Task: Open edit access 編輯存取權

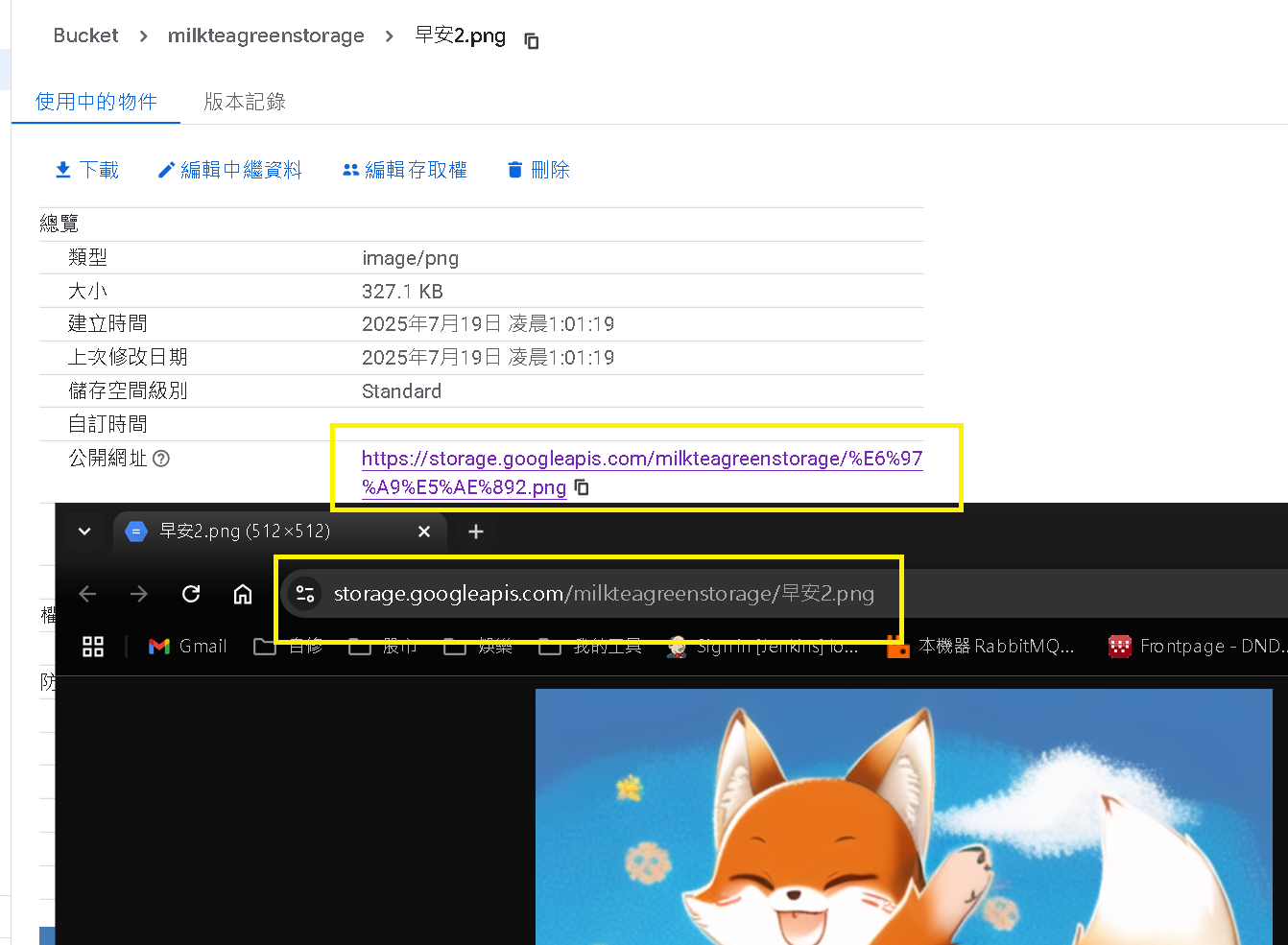Action: [x=404, y=170]
